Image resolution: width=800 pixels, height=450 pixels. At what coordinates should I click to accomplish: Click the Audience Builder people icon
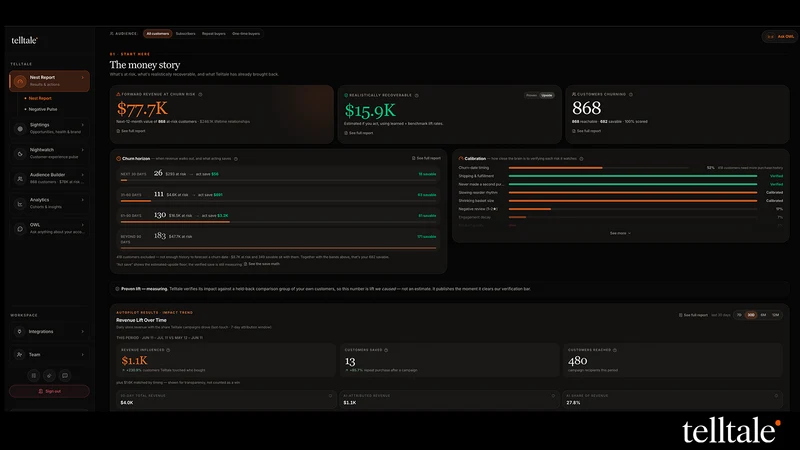(x=20, y=179)
